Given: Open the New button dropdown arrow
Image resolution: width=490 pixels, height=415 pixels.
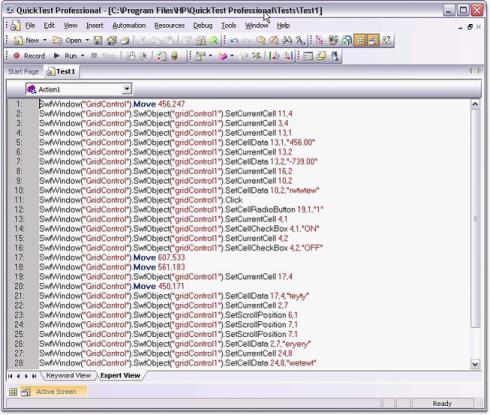Looking at the screenshot, I should pyautogui.click(x=45, y=41).
